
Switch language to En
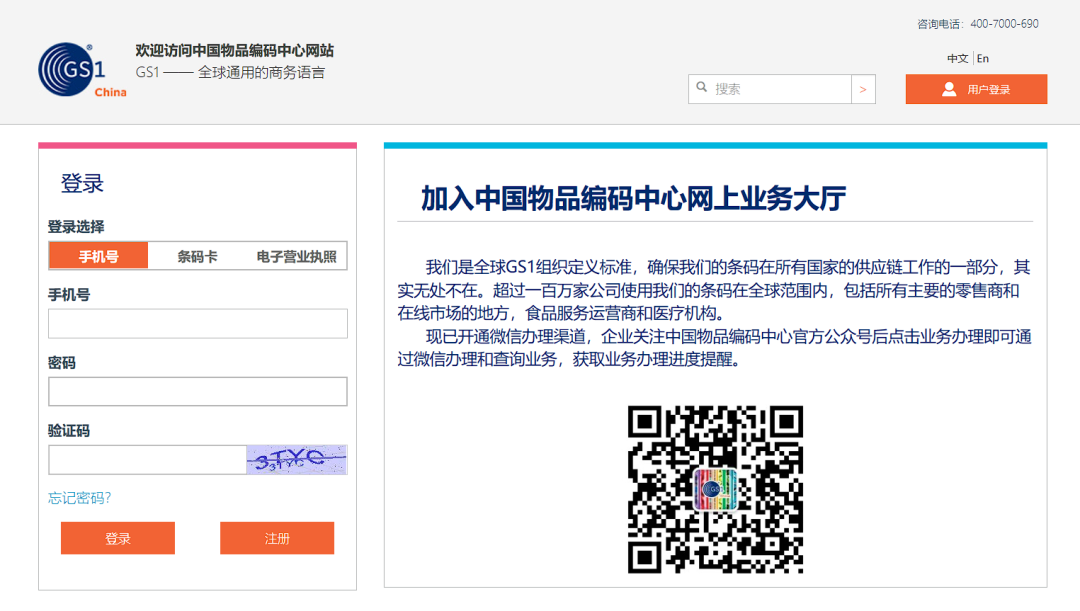(983, 59)
